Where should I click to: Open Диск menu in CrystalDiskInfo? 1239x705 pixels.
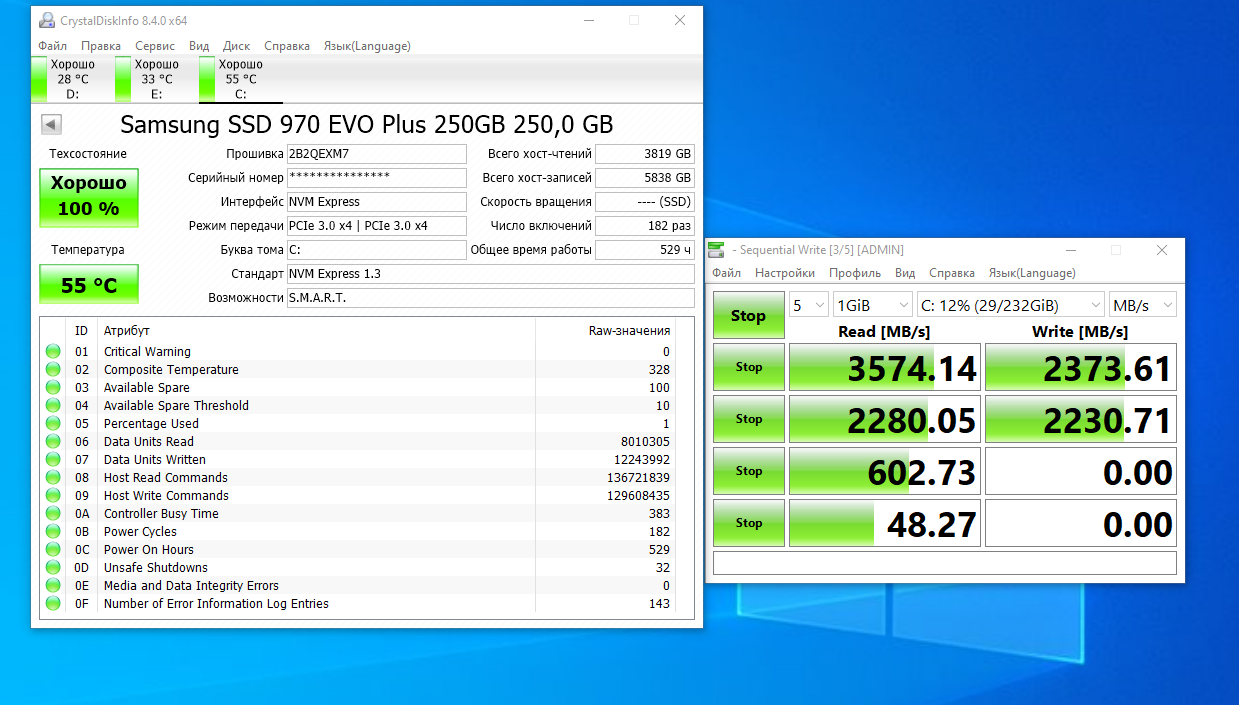point(237,46)
